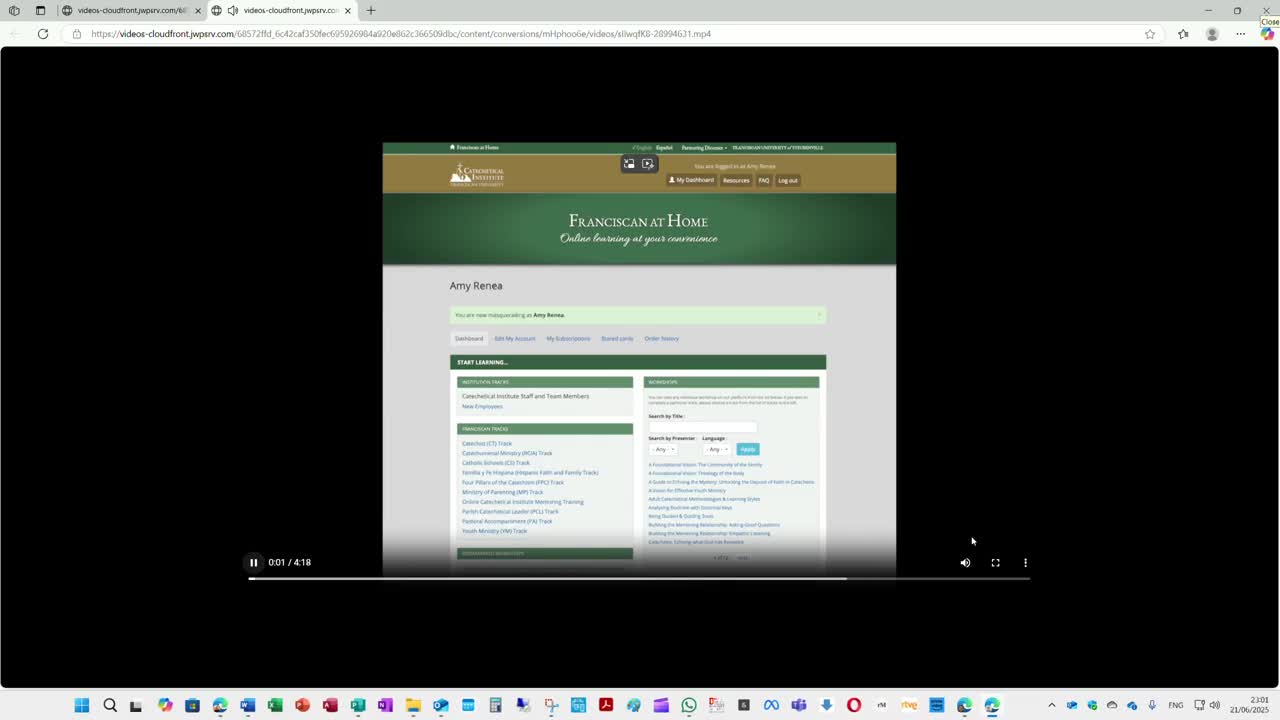Click the address bar URL
1280x720 pixels.
pyautogui.click(x=401, y=34)
